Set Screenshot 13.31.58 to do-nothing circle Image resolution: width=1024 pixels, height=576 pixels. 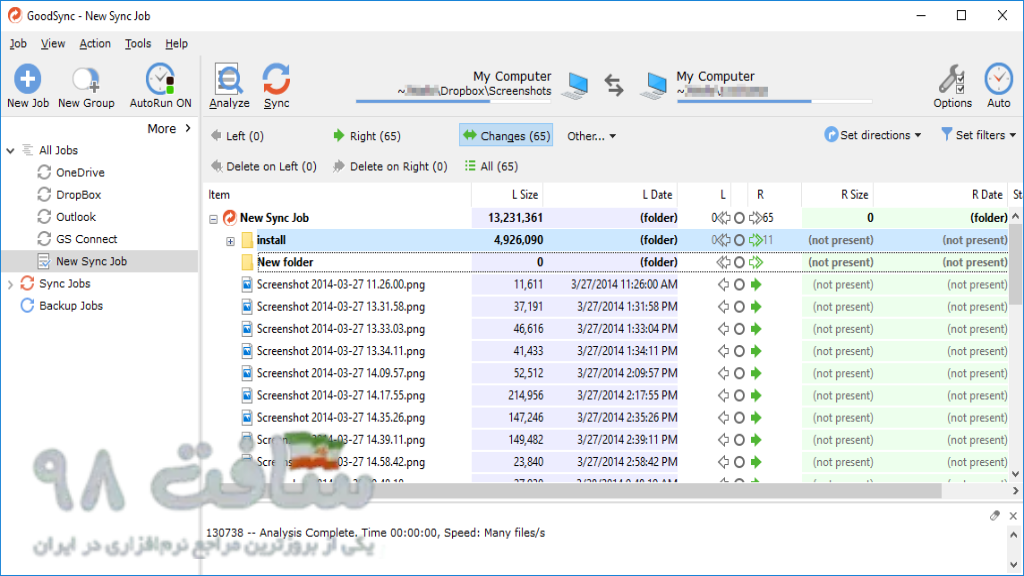739,307
